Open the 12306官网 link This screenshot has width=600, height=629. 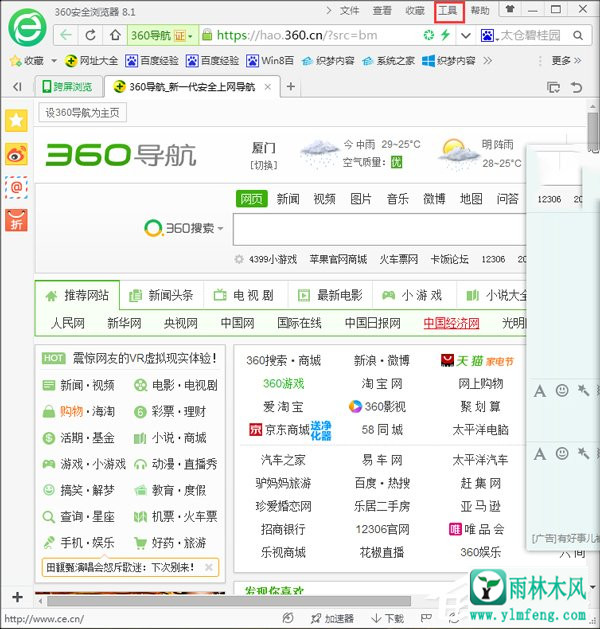[x=382, y=530]
